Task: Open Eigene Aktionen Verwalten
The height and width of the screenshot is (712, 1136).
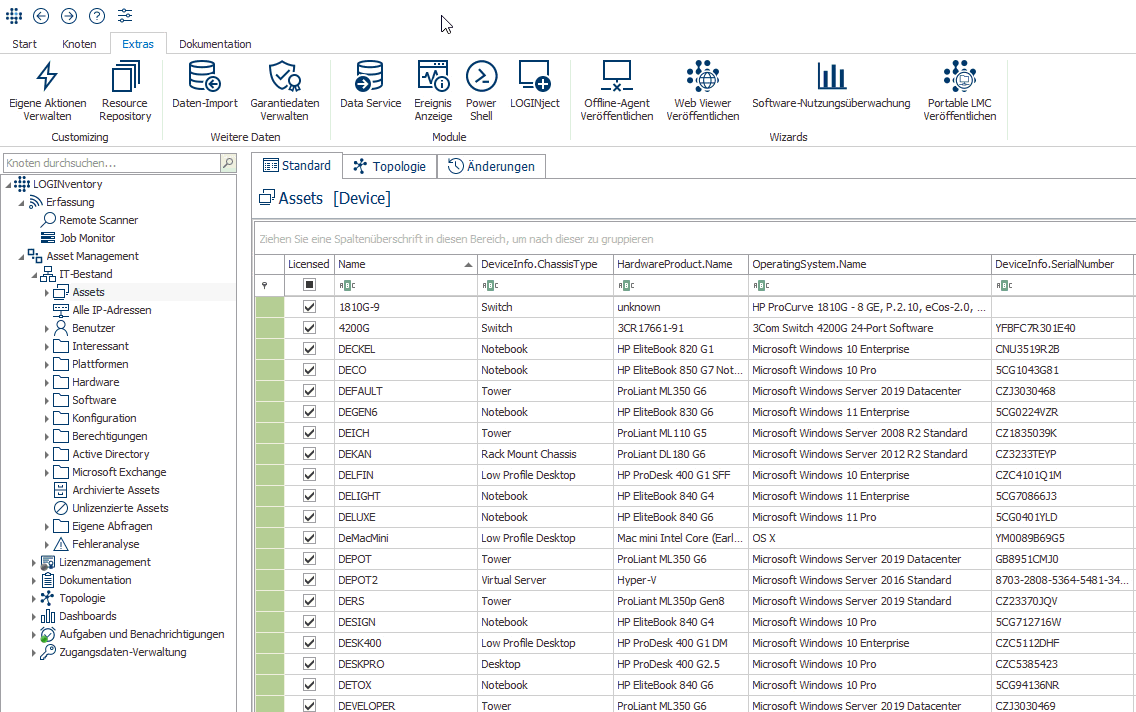Action: [x=47, y=91]
